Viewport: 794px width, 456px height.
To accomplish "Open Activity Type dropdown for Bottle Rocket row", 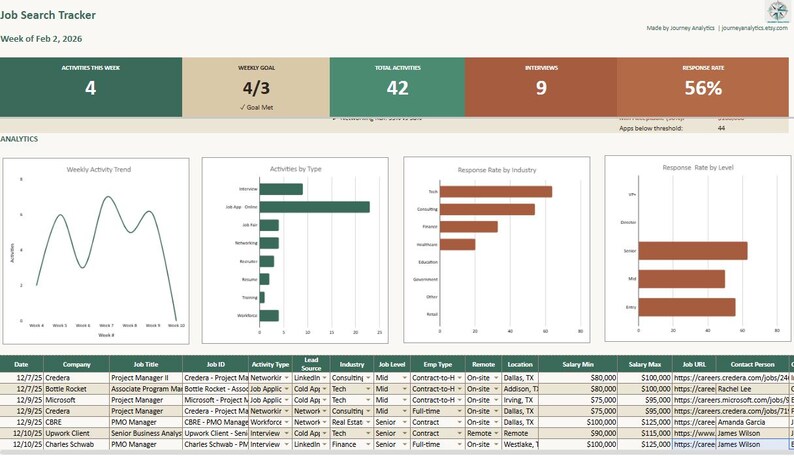I will coord(287,389).
